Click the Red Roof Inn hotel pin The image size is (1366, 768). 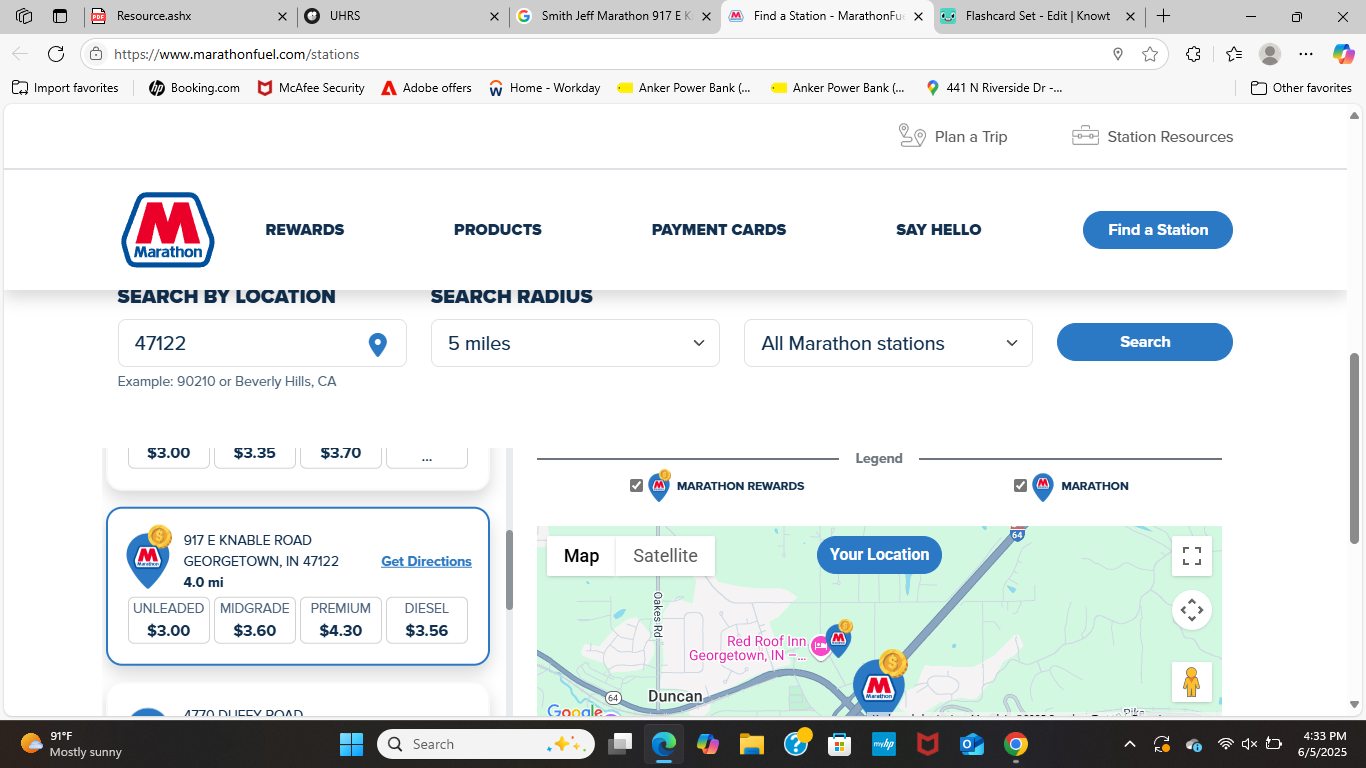pyautogui.click(x=820, y=648)
